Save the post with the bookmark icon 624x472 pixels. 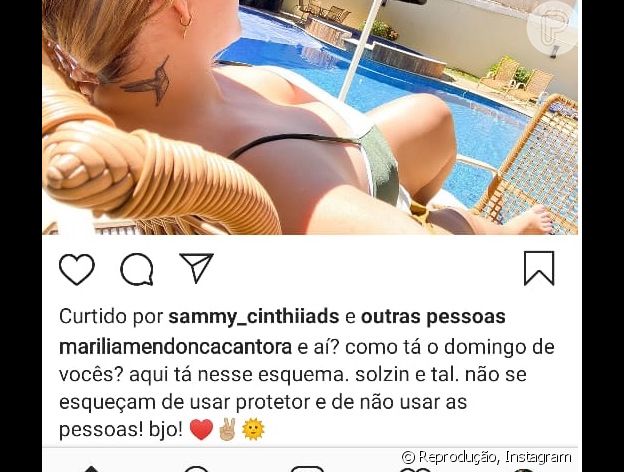539,268
